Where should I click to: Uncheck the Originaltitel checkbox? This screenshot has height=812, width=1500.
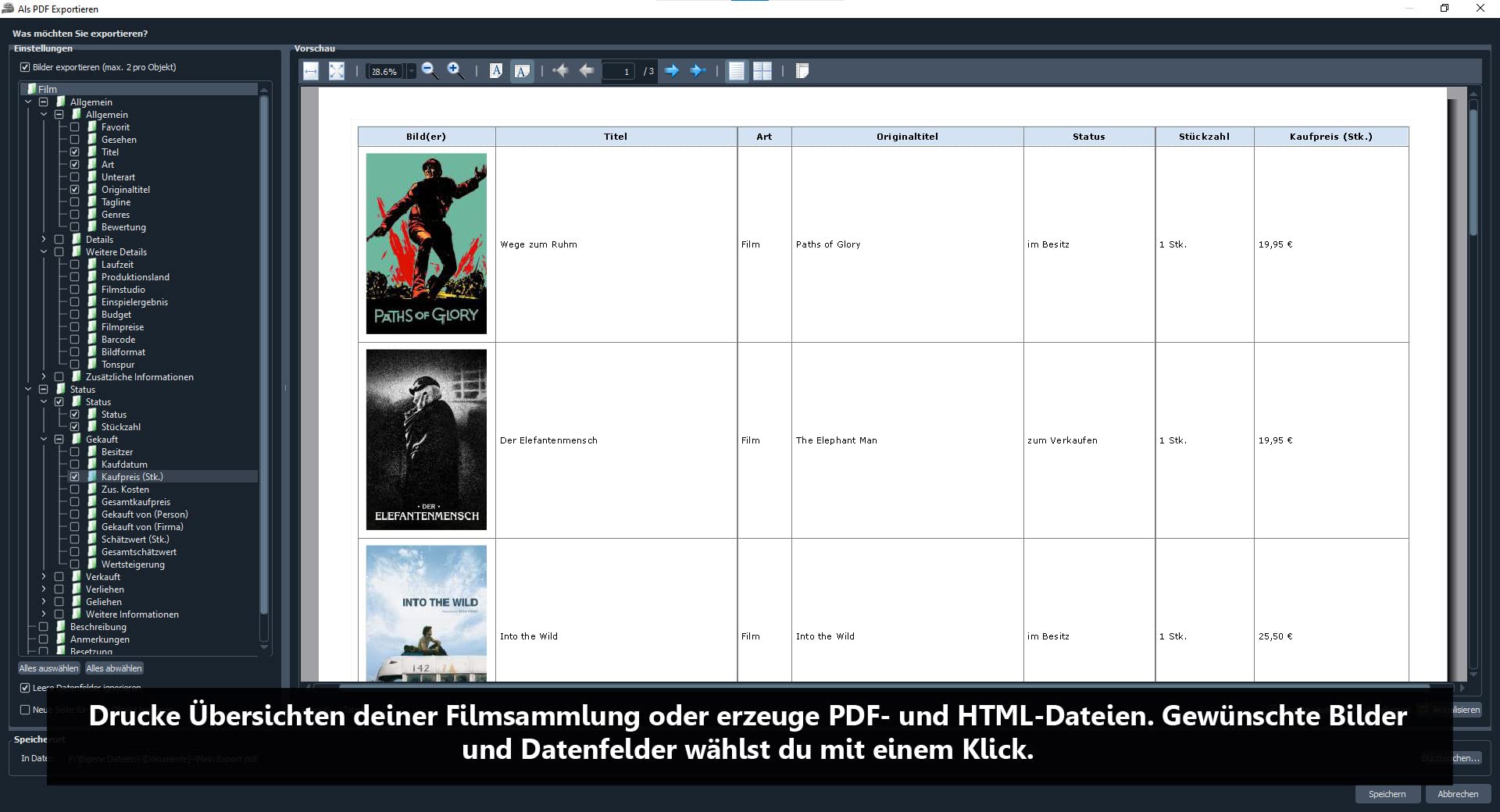[x=75, y=190]
